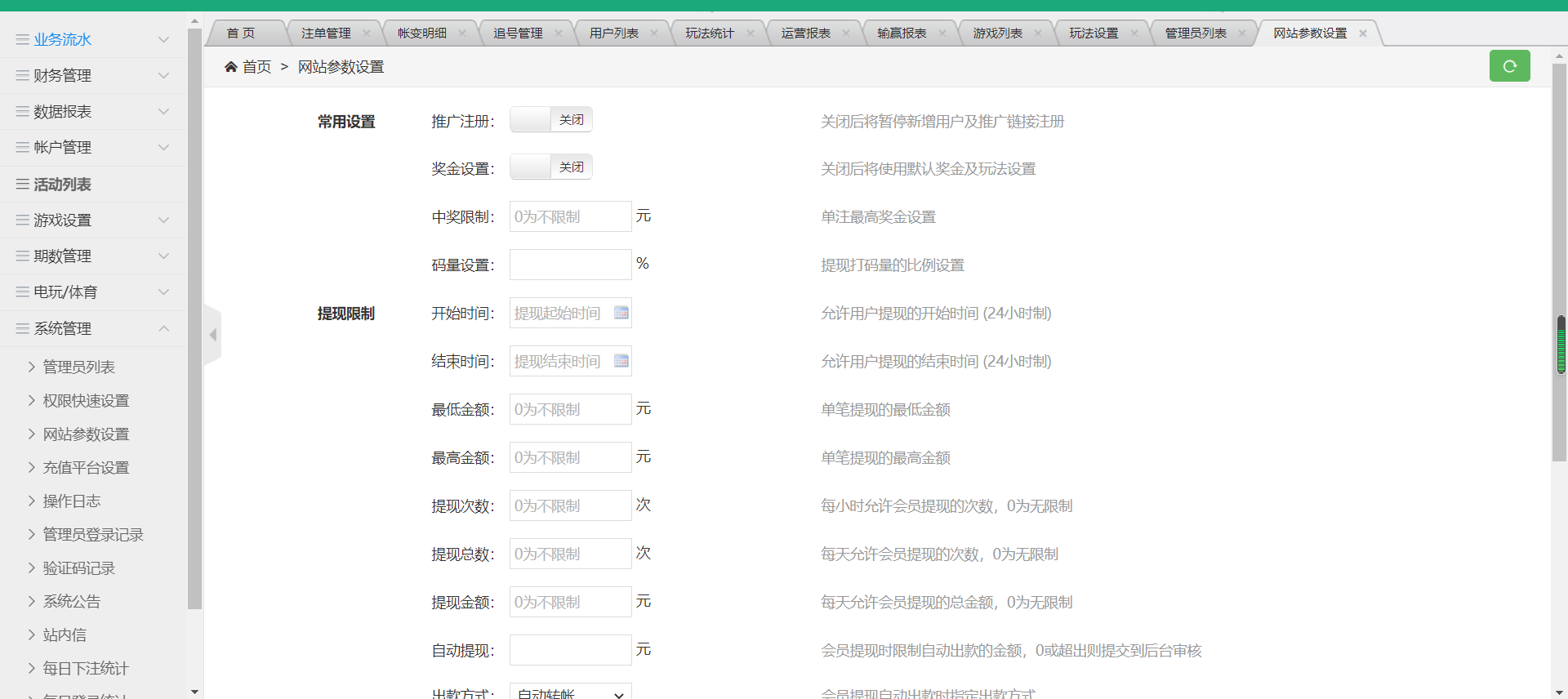
Task: Open calendar picker for 开始时间 field
Action: click(621, 313)
